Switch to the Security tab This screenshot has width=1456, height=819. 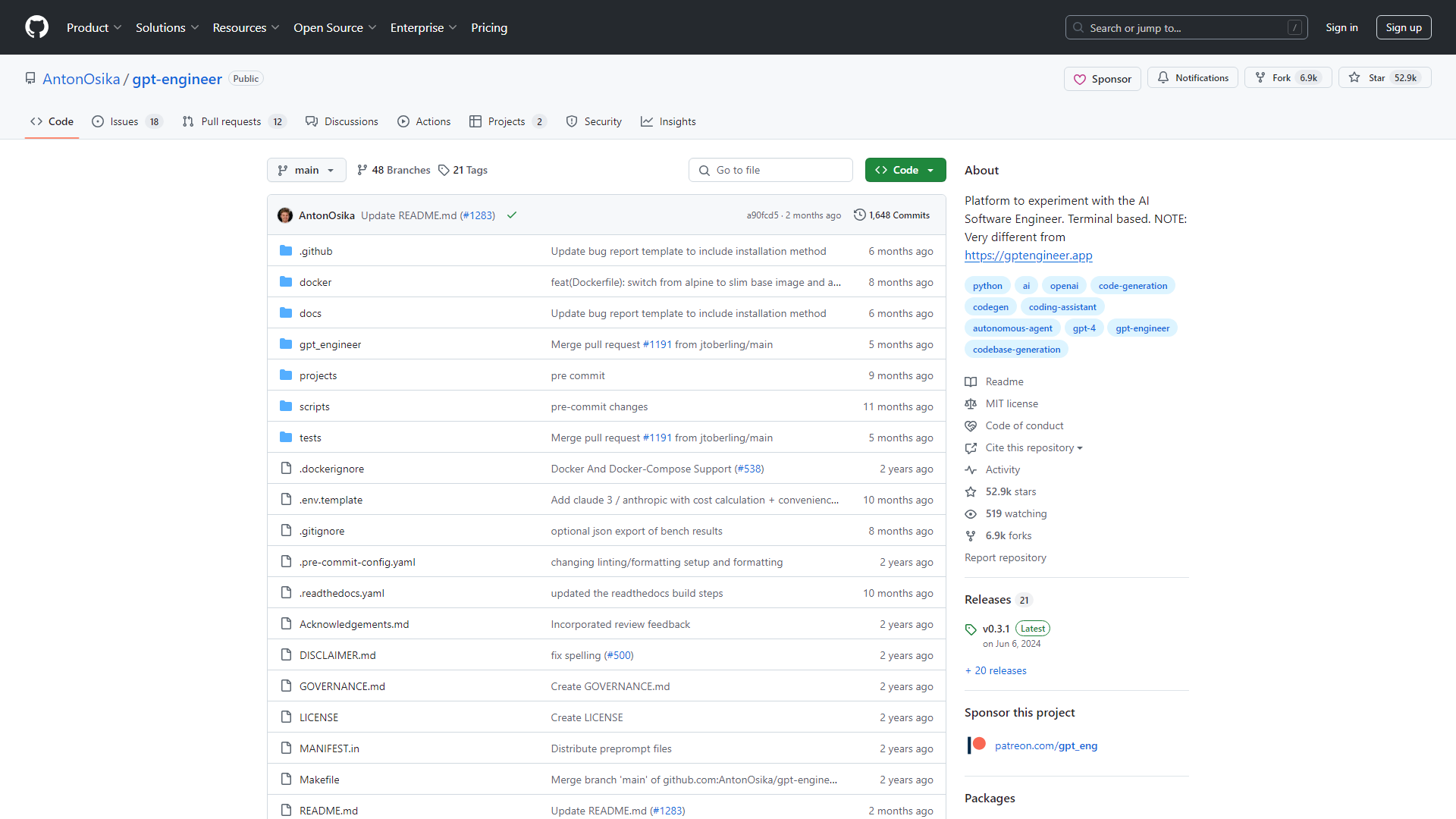click(594, 121)
